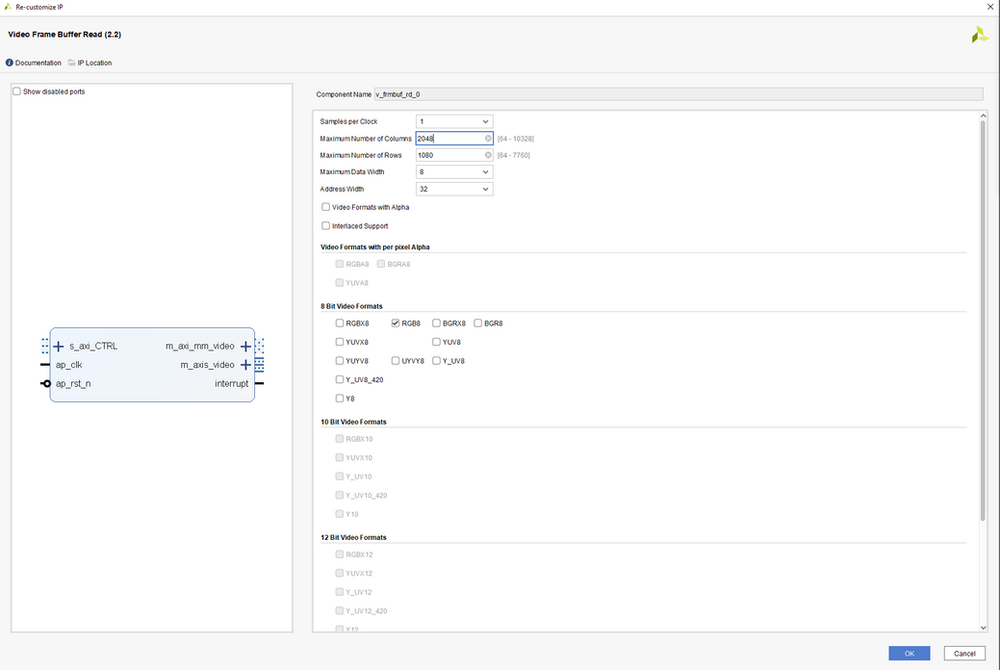Enable Interlaced Support
The height and width of the screenshot is (670, 1000).
click(325, 225)
